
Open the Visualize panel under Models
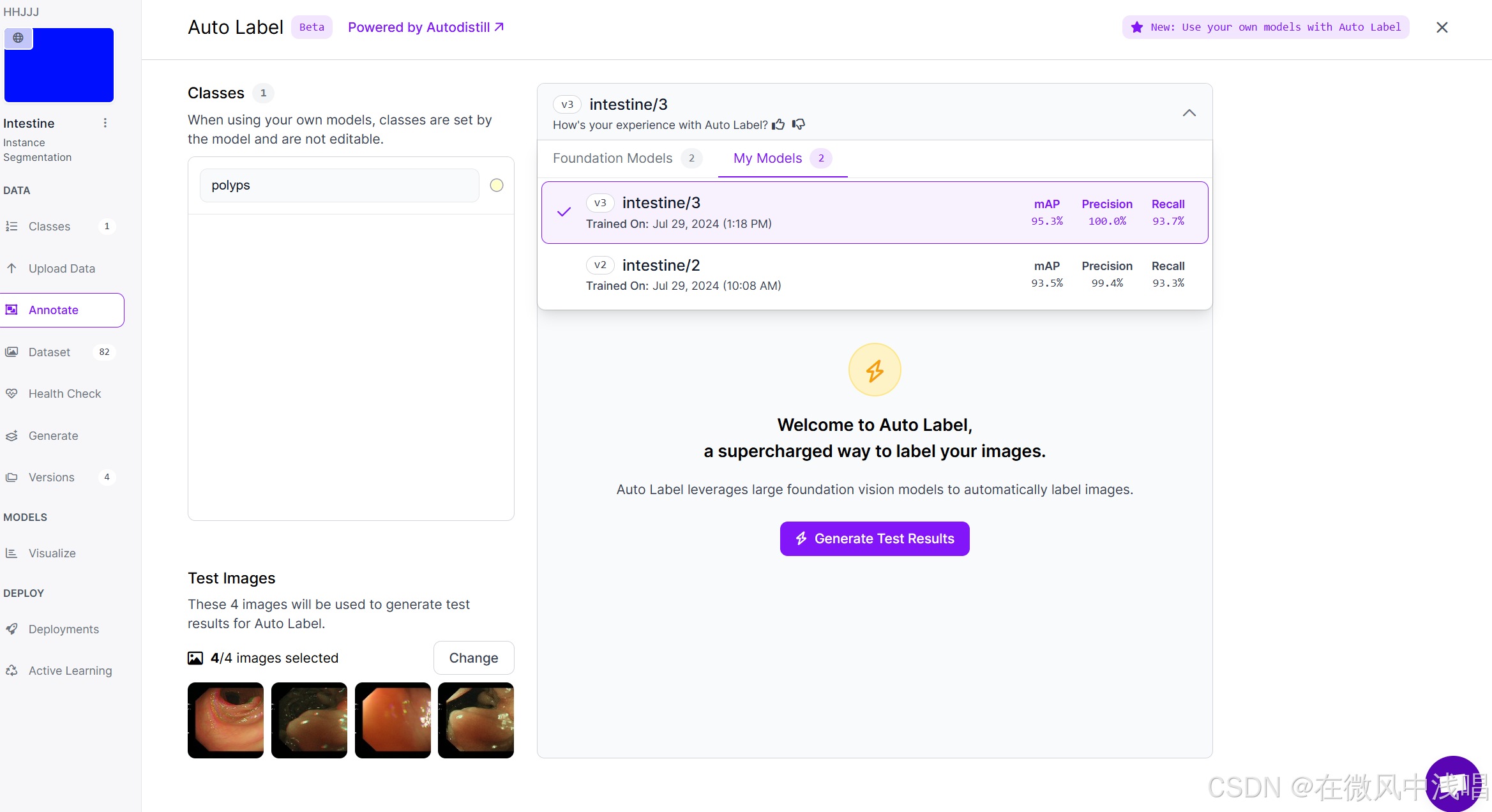tap(52, 553)
